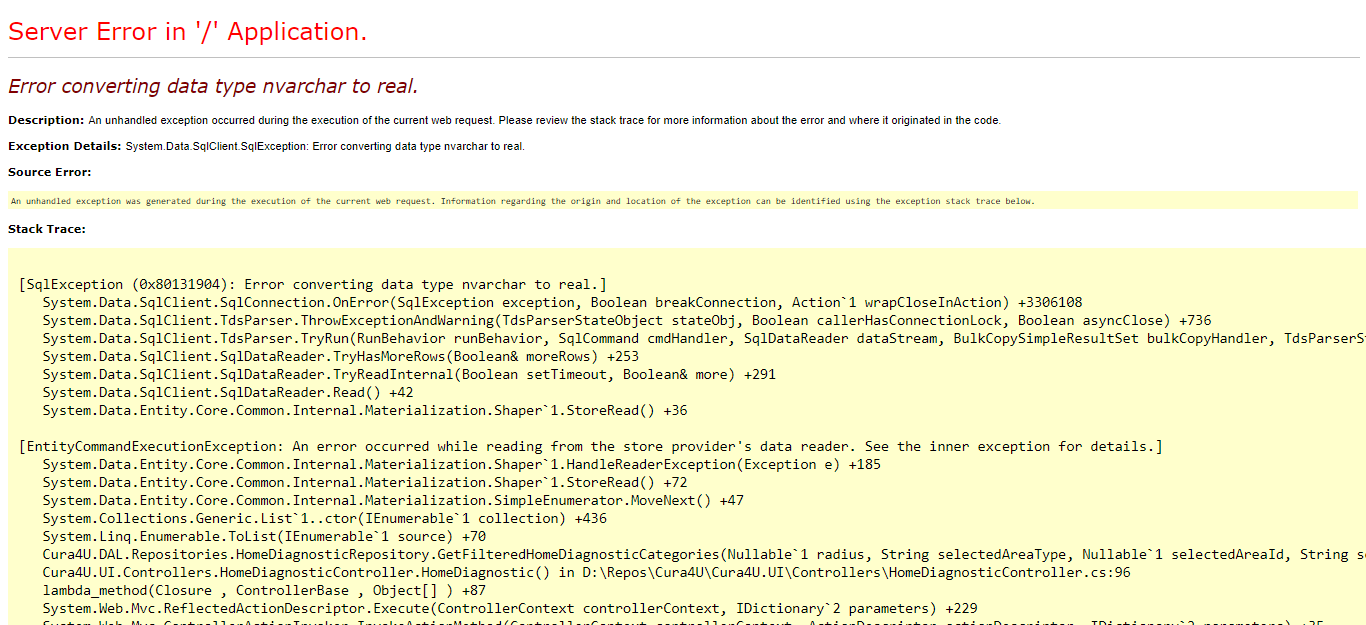Viewport: 1366px width, 625px height.
Task: Click the 'Description:' label
Action: tap(46, 120)
